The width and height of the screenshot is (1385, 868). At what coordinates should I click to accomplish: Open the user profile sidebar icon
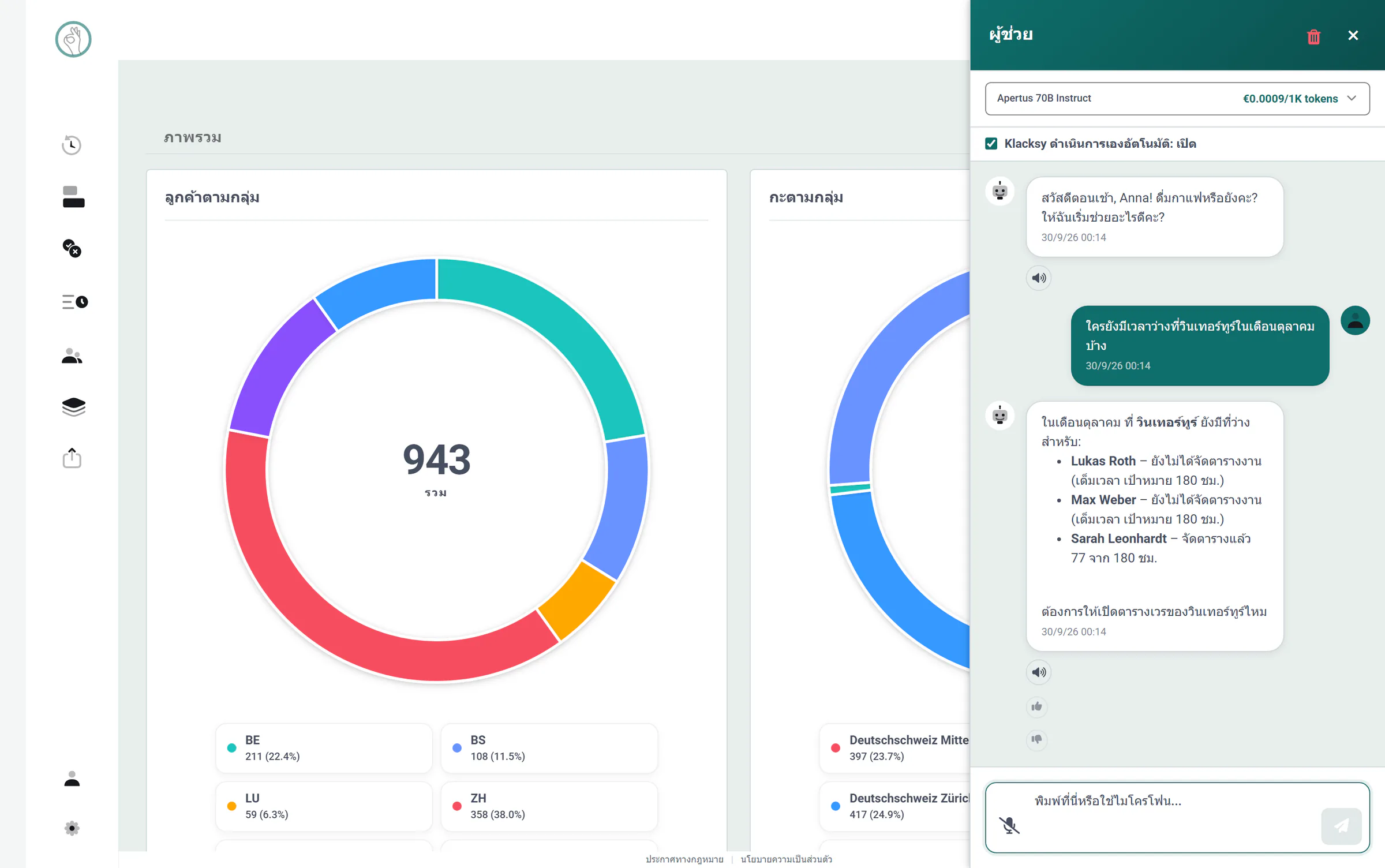point(72,779)
